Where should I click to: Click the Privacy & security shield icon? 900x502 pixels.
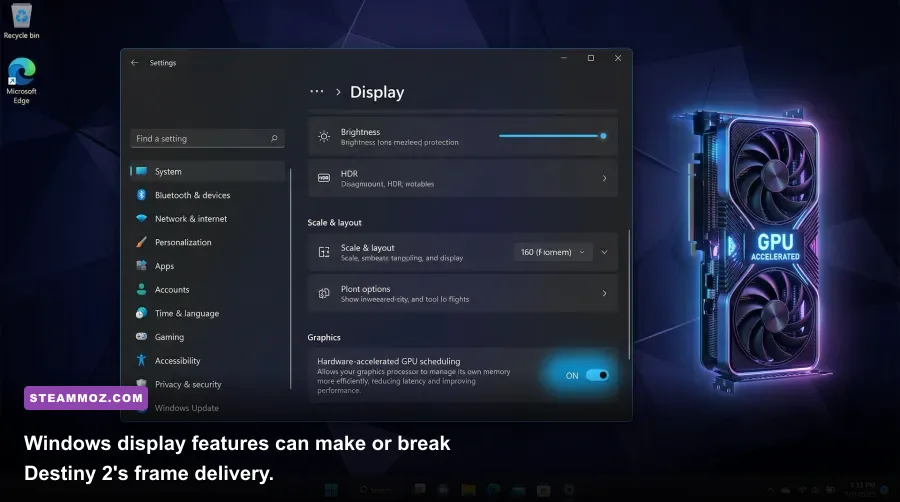click(x=141, y=383)
